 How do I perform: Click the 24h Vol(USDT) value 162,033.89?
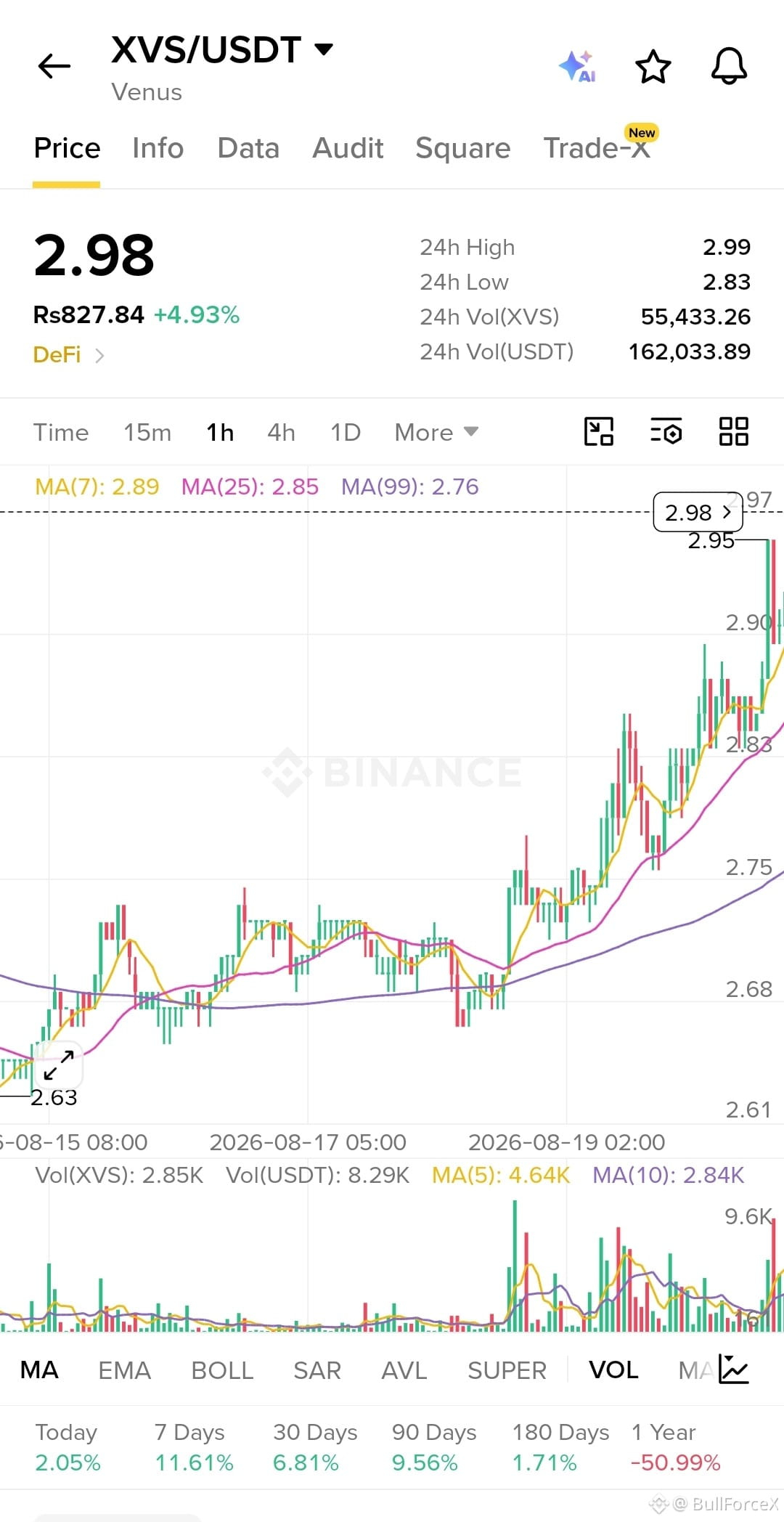coord(689,351)
